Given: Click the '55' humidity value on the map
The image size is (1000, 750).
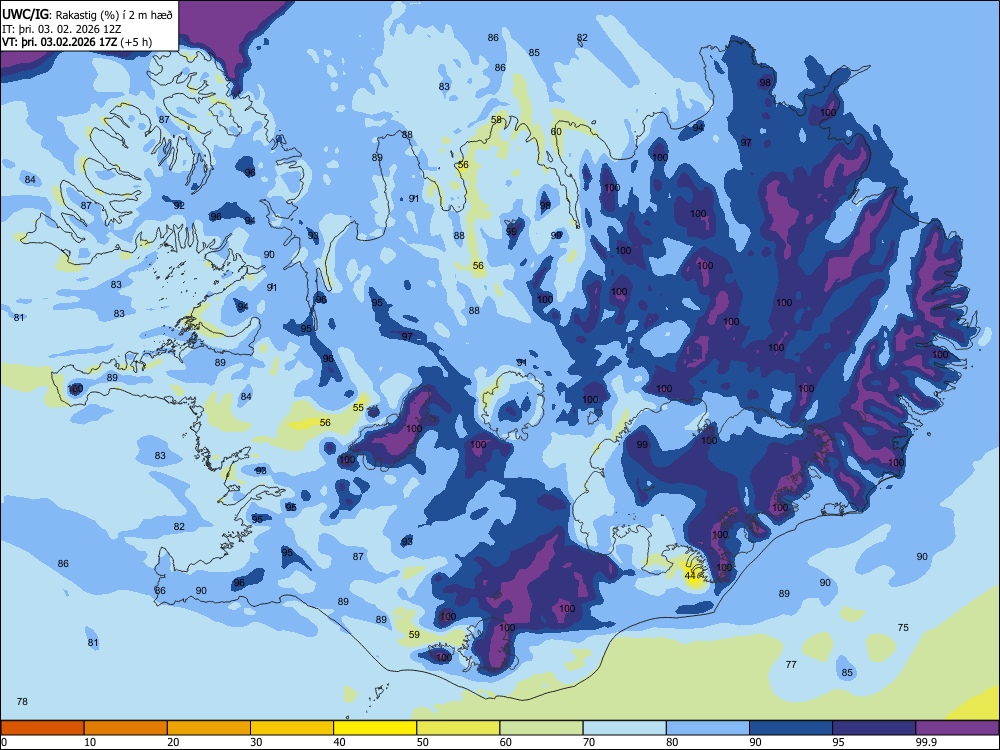Looking at the screenshot, I should pos(358,408).
